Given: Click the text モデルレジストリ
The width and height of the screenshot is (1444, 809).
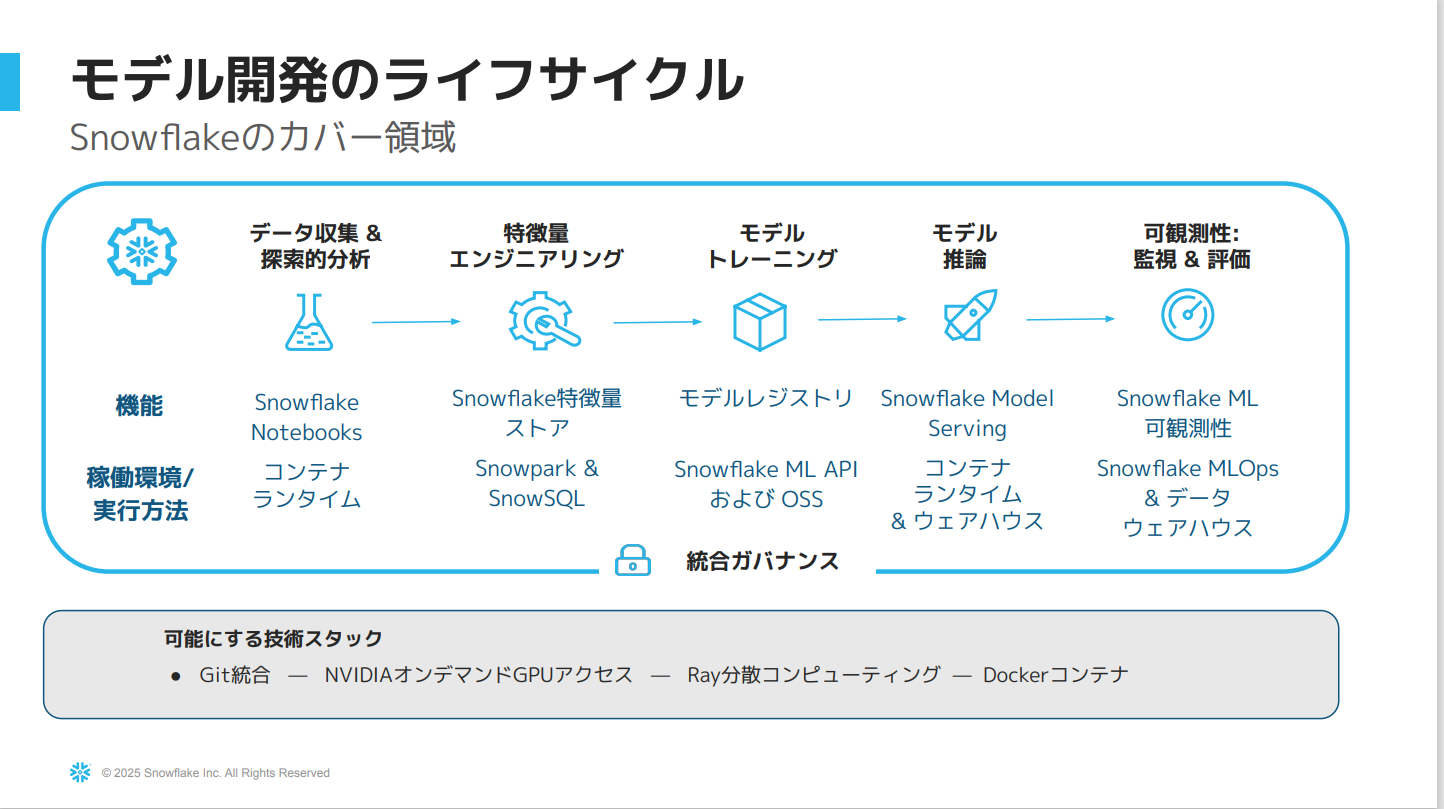Looking at the screenshot, I should (x=766, y=398).
